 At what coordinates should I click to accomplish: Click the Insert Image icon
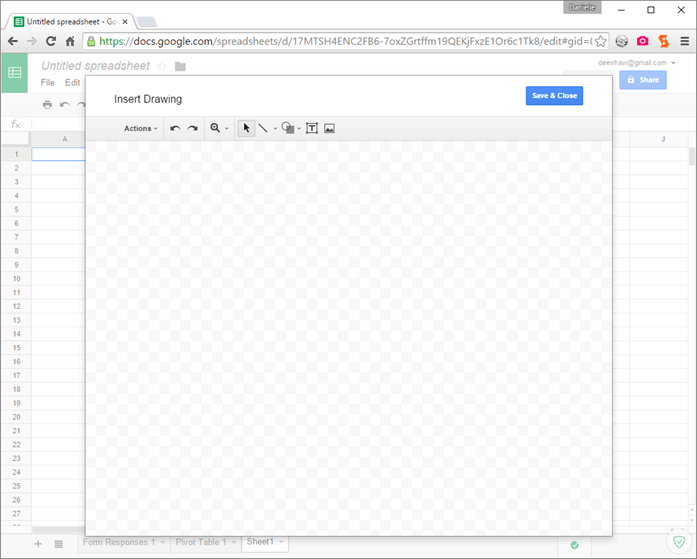pos(329,128)
